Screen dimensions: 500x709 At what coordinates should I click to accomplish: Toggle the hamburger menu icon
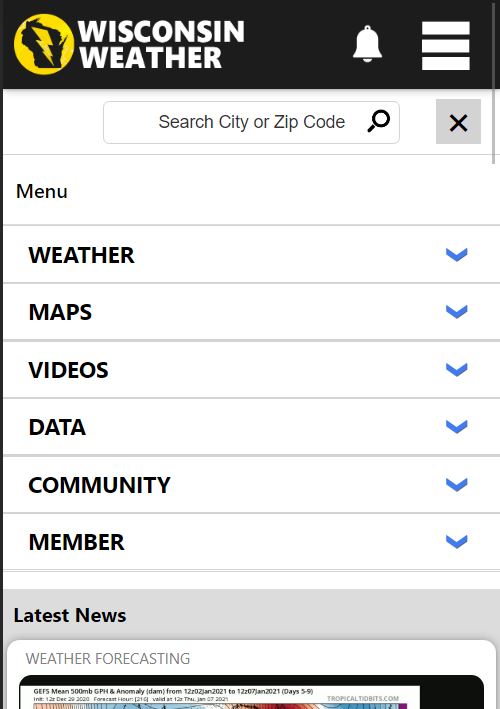coord(446,45)
